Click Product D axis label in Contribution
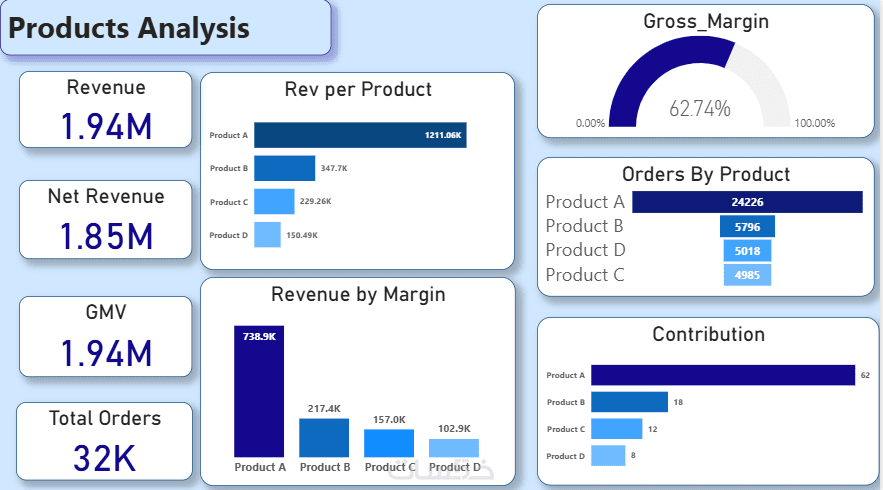This screenshot has height=490, width=883. pos(565,456)
